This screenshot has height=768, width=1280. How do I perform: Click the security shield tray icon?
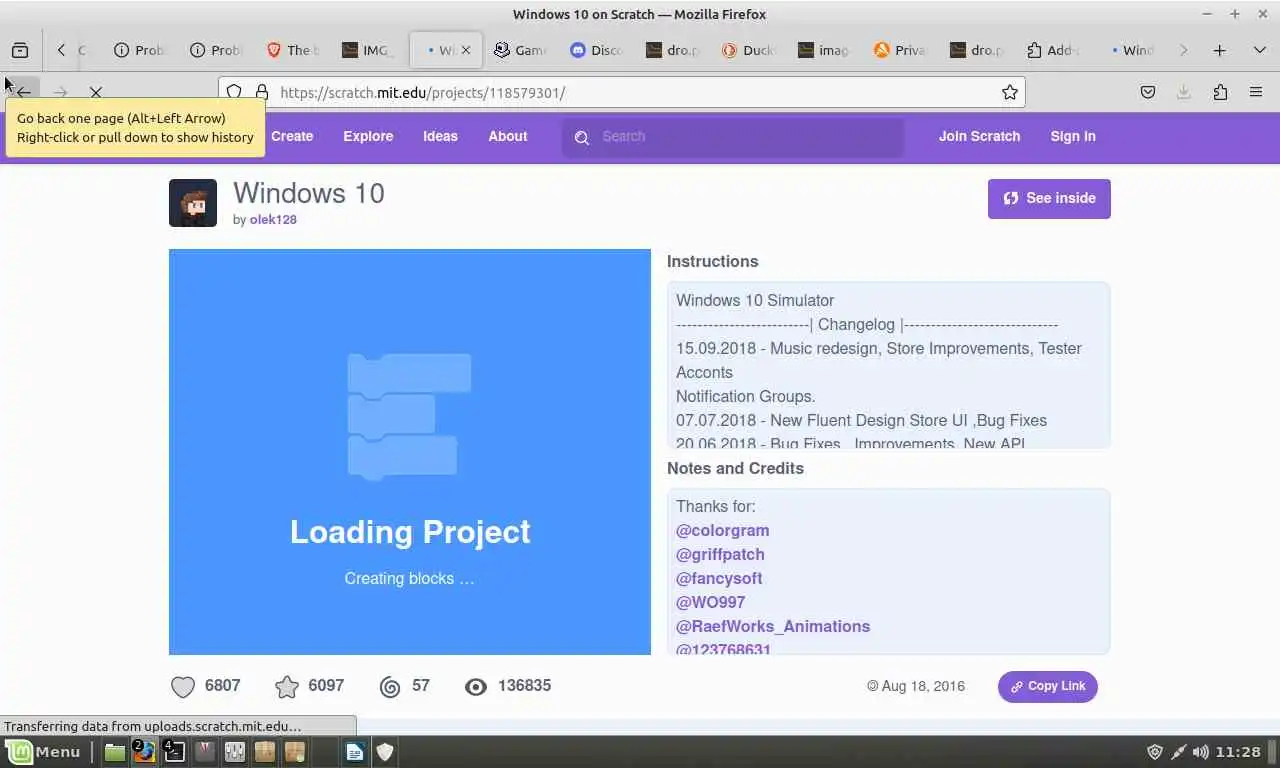point(1155,752)
